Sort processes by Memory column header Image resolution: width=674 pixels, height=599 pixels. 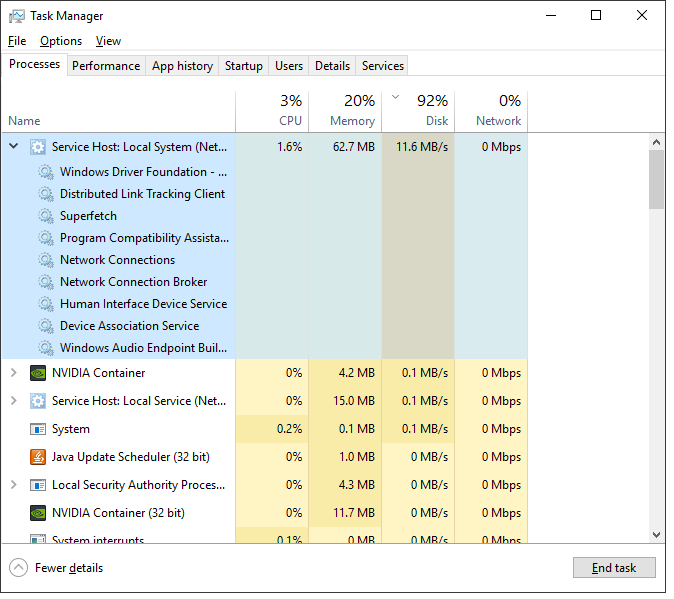point(345,111)
